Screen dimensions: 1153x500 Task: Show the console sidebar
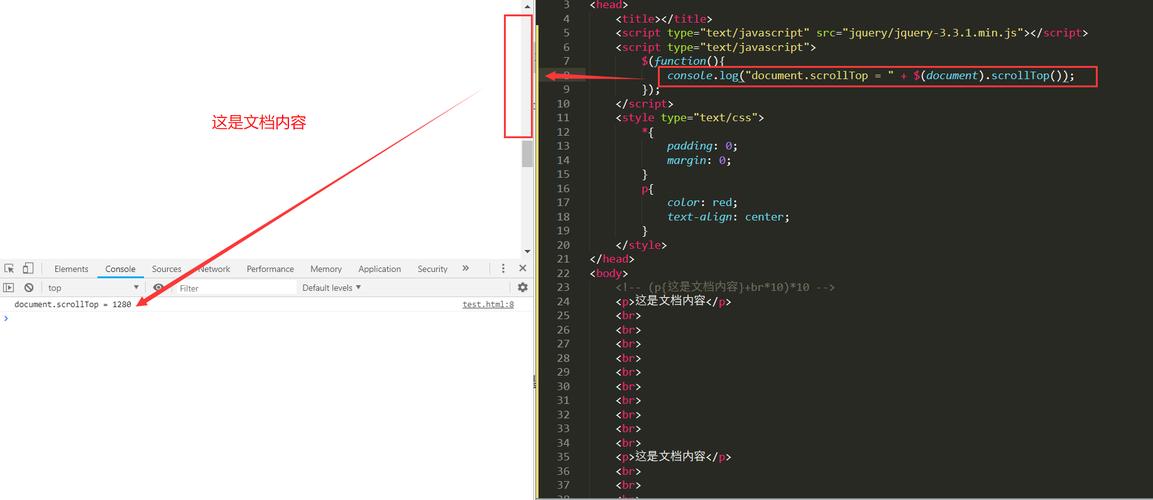9,288
